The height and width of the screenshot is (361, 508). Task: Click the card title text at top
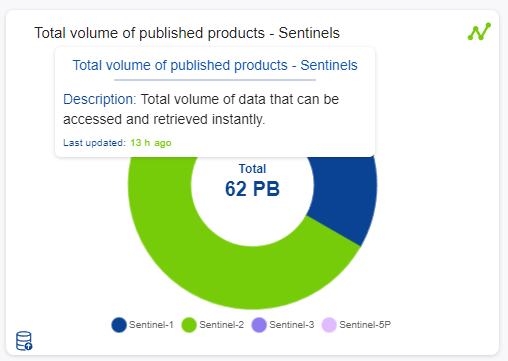point(187,33)
